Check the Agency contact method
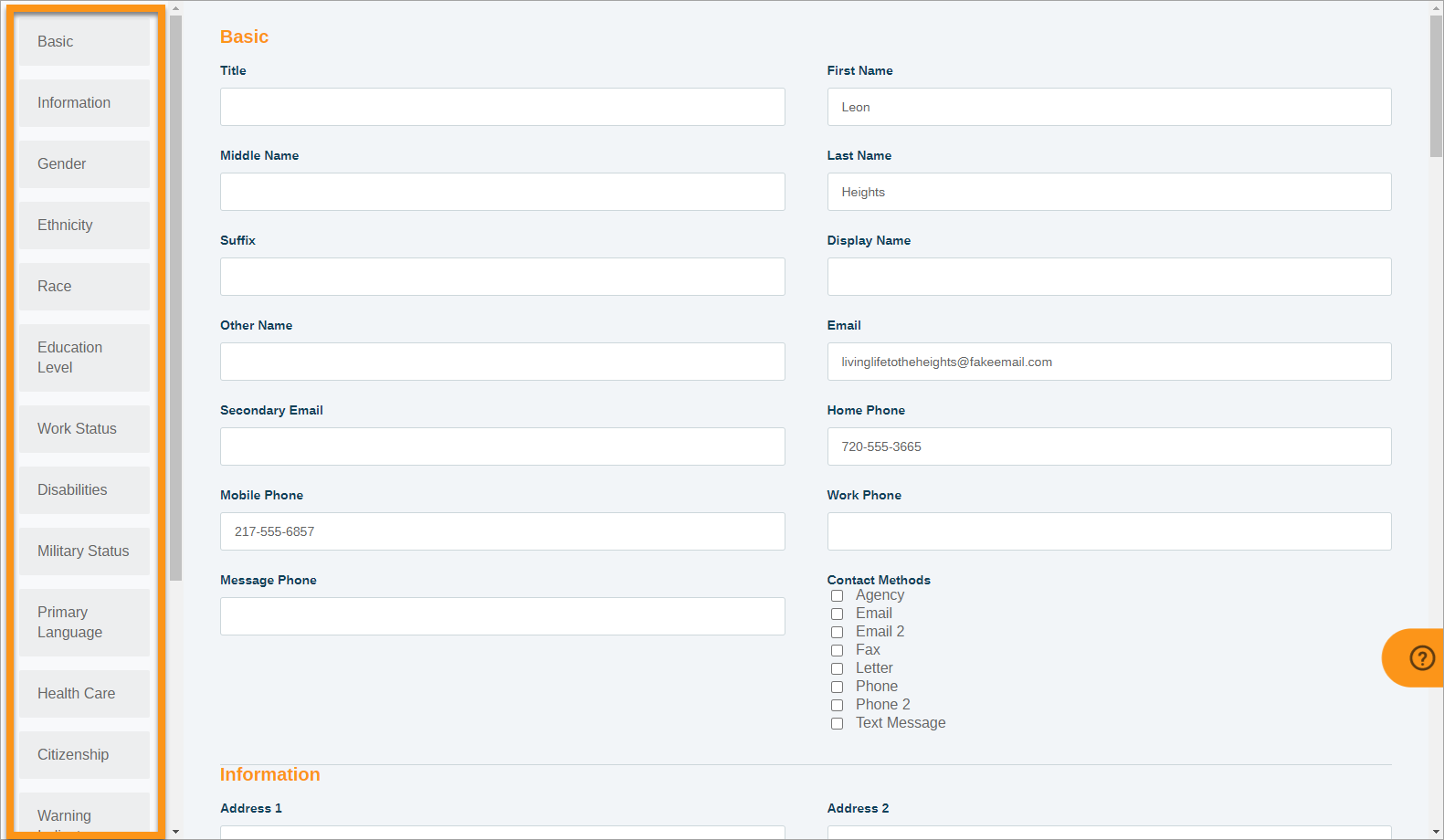This screenshot has height=840, width=1444. click(x=837, y=596)
